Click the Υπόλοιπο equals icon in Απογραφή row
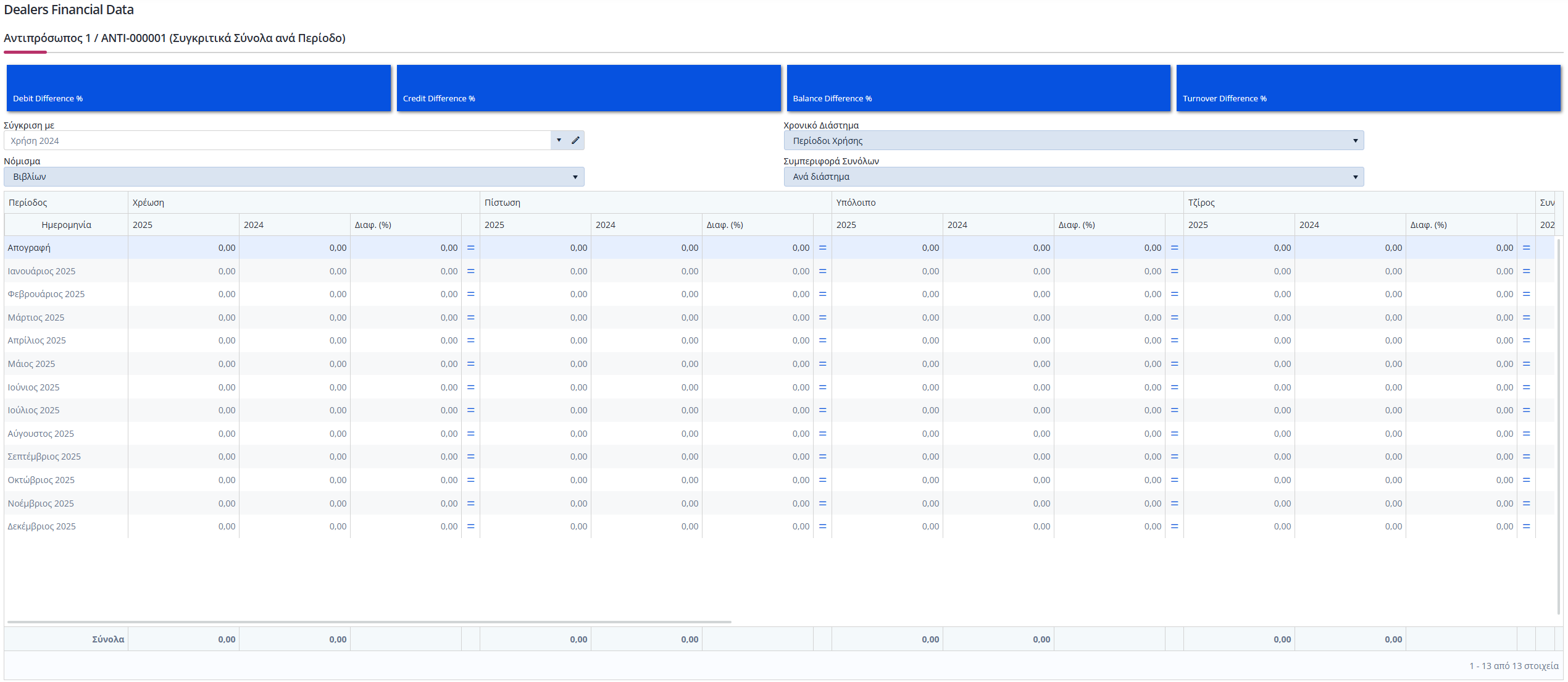 1174,248
